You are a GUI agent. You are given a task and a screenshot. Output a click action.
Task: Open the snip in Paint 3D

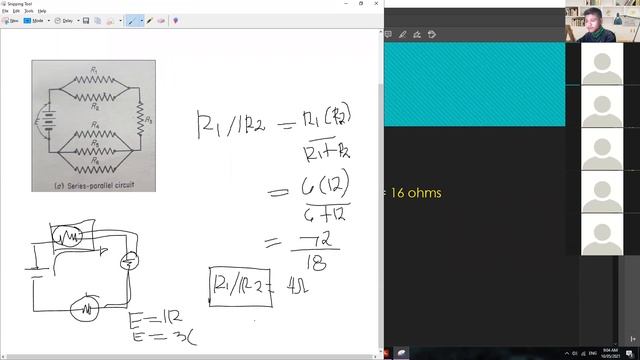176,20
